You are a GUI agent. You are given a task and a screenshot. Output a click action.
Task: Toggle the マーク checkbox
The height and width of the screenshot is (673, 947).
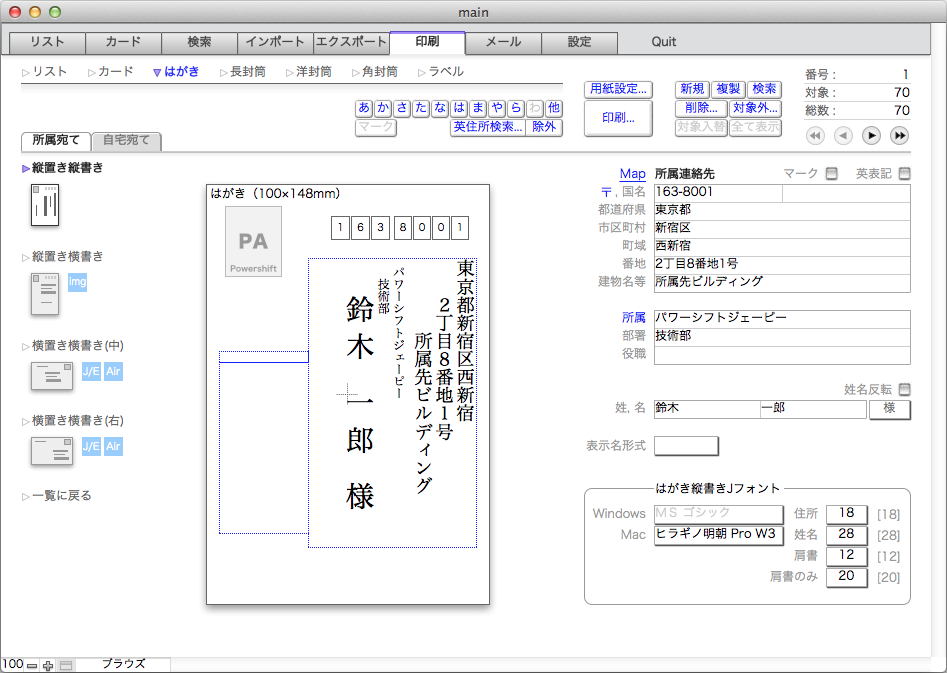point(832,173)
